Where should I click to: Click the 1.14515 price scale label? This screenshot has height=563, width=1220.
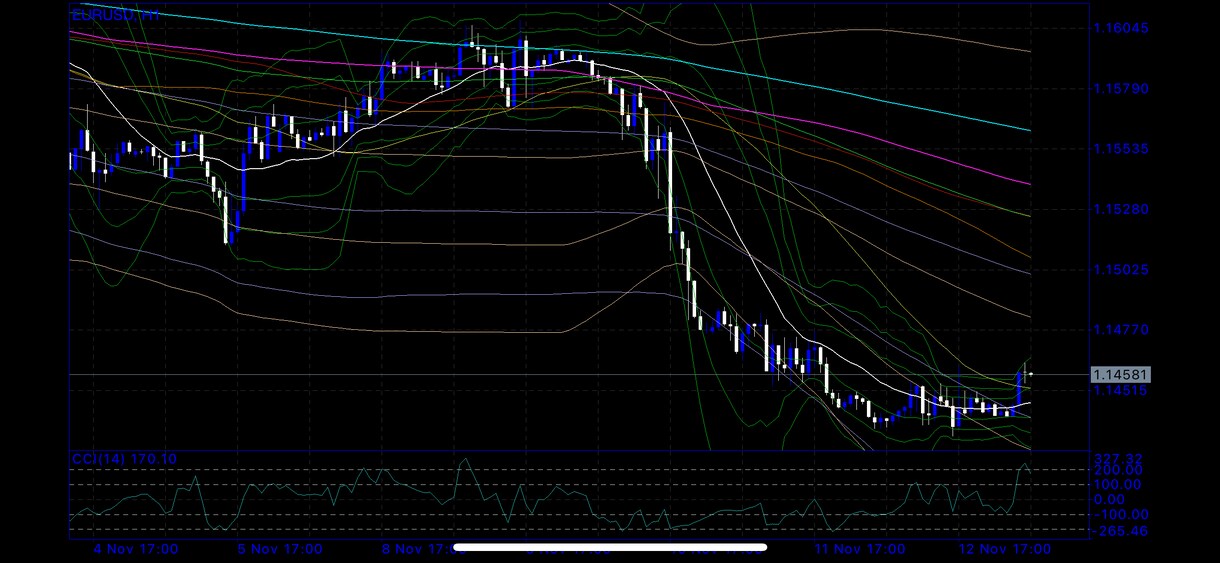point(1121,390)
